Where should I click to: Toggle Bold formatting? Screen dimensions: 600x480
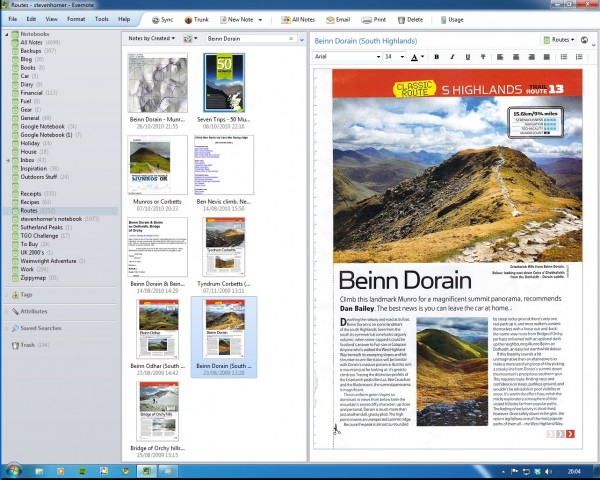click(436, 57)
